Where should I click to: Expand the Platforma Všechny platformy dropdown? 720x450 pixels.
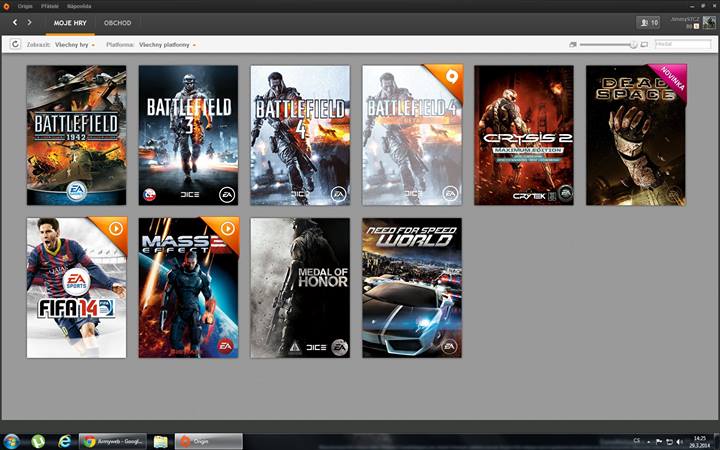click(x=167, y=45)
